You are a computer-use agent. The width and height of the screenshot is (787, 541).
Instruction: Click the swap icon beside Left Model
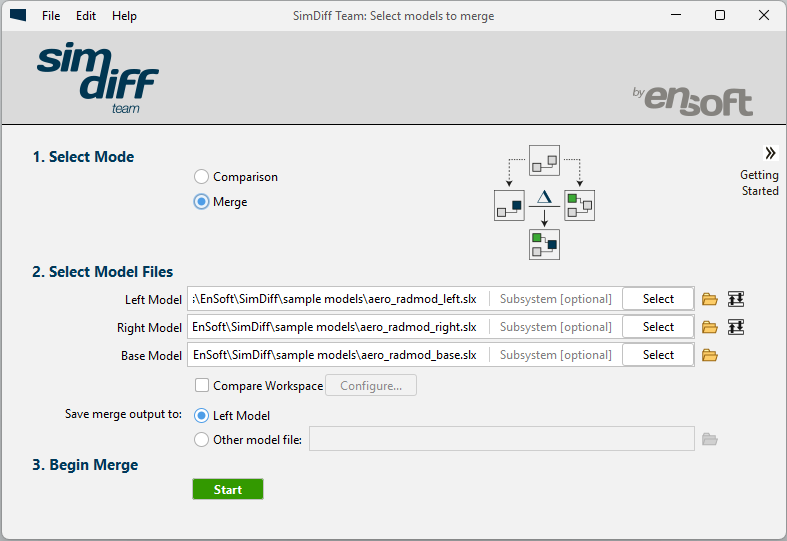[x=736, y=299]
